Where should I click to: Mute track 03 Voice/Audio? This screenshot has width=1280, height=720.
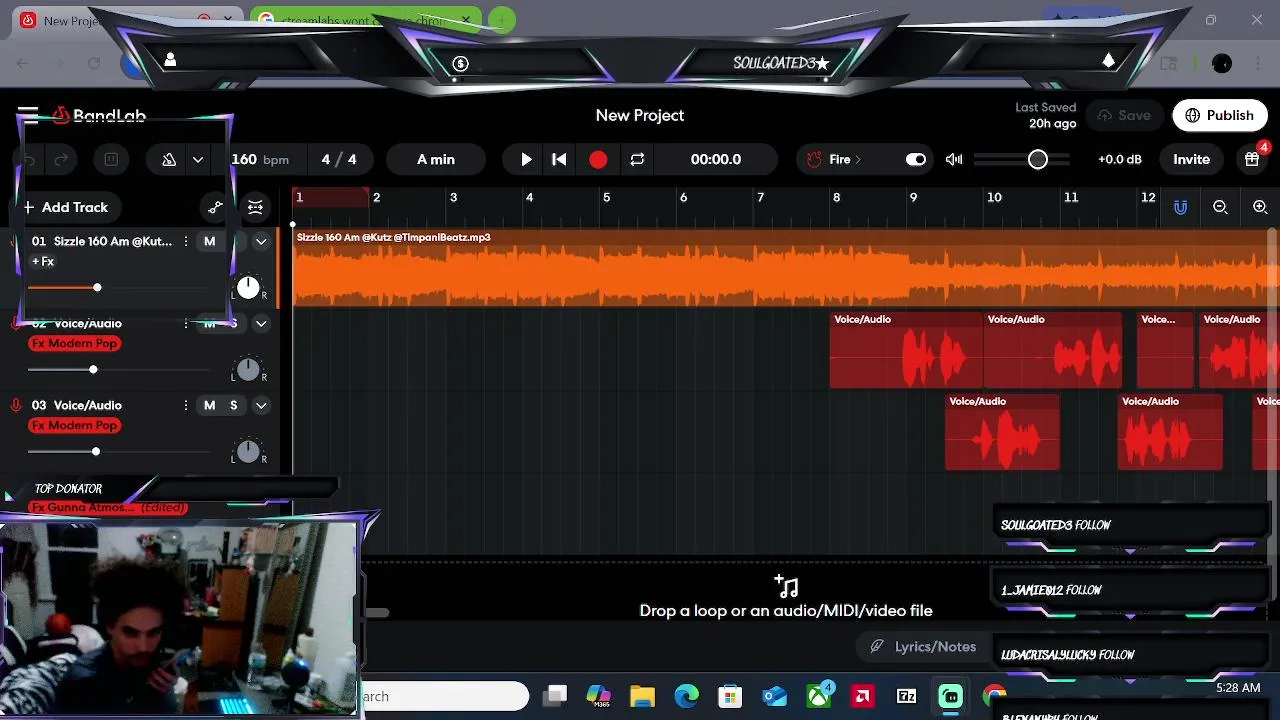209,405
